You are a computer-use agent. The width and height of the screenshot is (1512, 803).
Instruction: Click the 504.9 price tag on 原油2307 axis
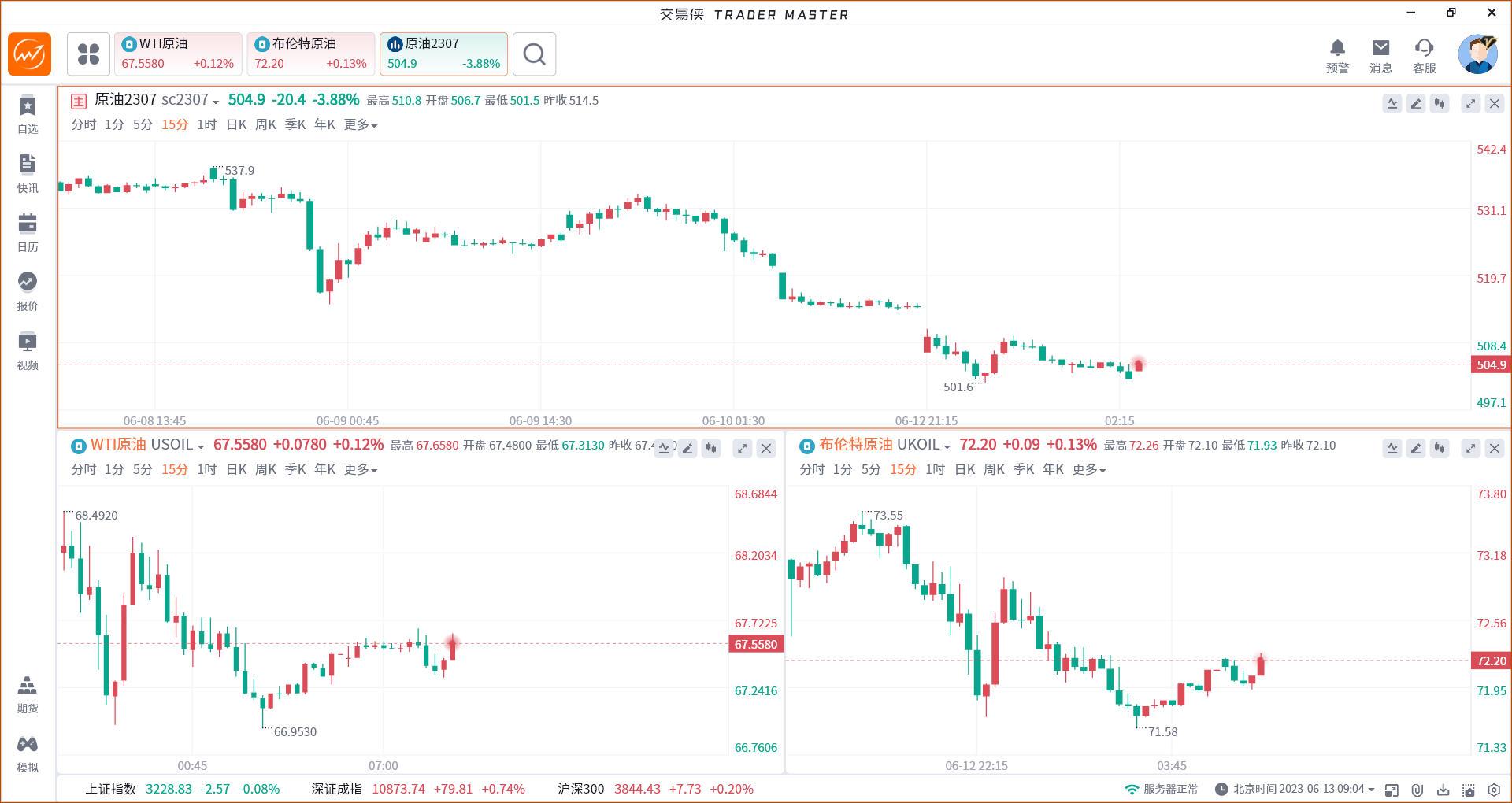(1491, 364)
